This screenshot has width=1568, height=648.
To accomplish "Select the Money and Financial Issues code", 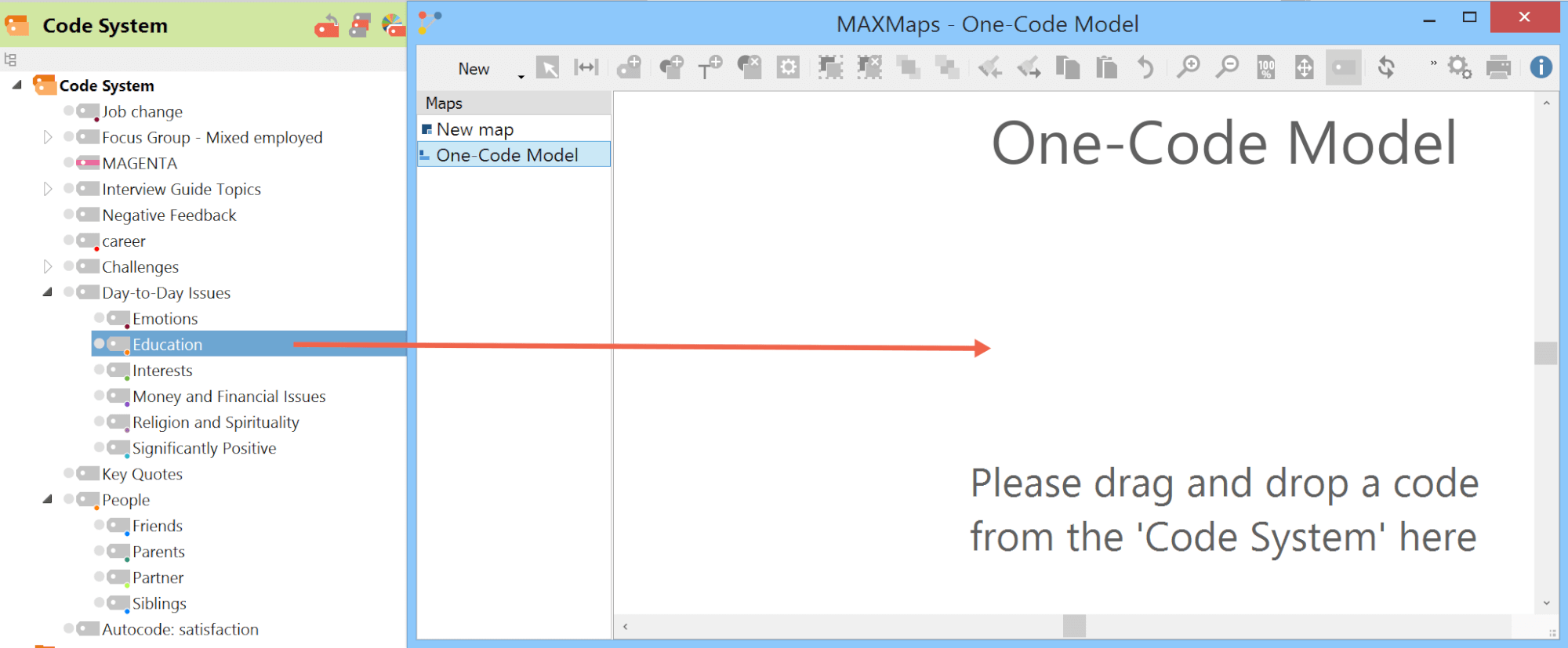I will (229, 396).
